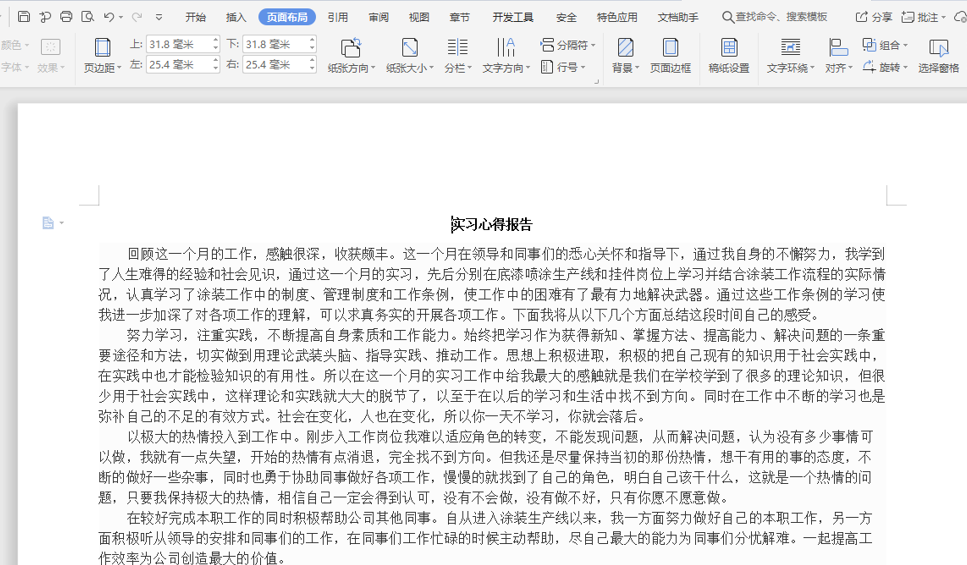Open the 对齐 align dropdown
This screenshot has width=967, height=565.
[x=839, y=68]
